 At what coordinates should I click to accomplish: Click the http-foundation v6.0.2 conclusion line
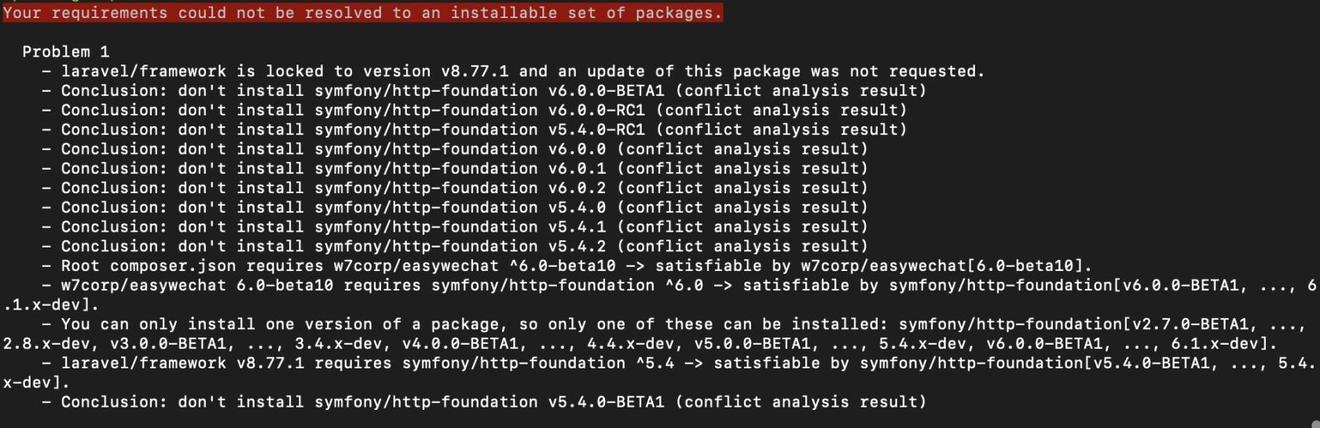coord(464,187)
